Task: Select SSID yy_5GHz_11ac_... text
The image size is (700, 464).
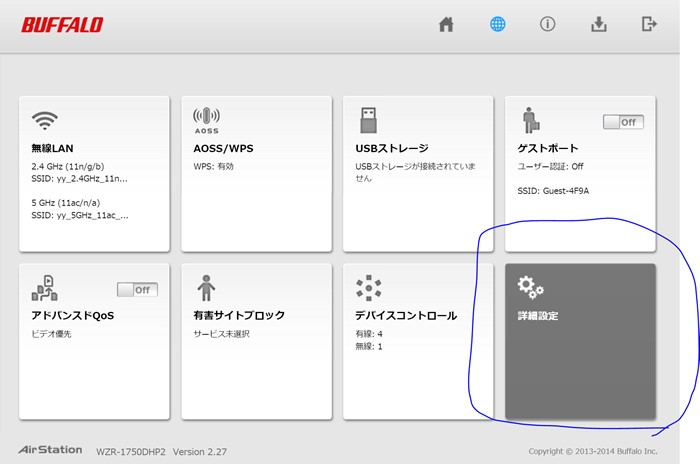Action: pos(80,215)
